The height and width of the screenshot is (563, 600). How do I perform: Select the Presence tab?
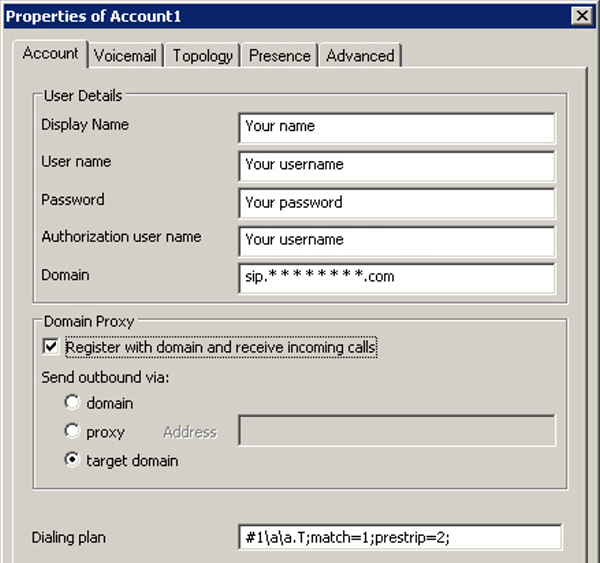click(279, 56)
